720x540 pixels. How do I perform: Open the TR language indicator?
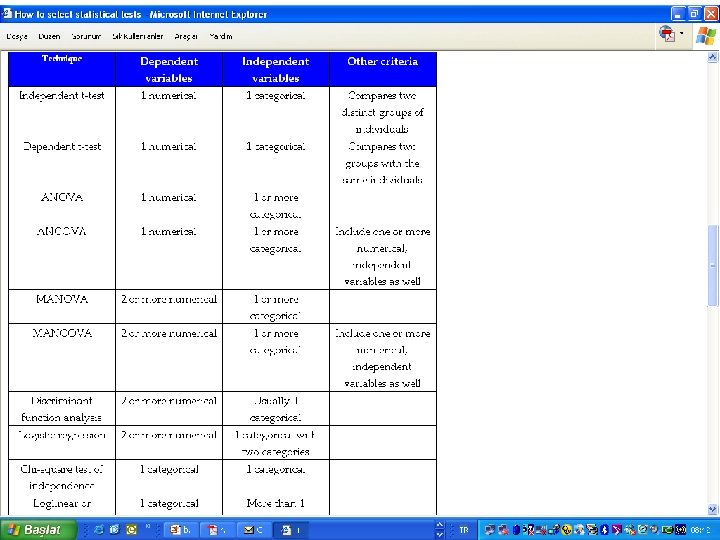(x=464, y=530)
